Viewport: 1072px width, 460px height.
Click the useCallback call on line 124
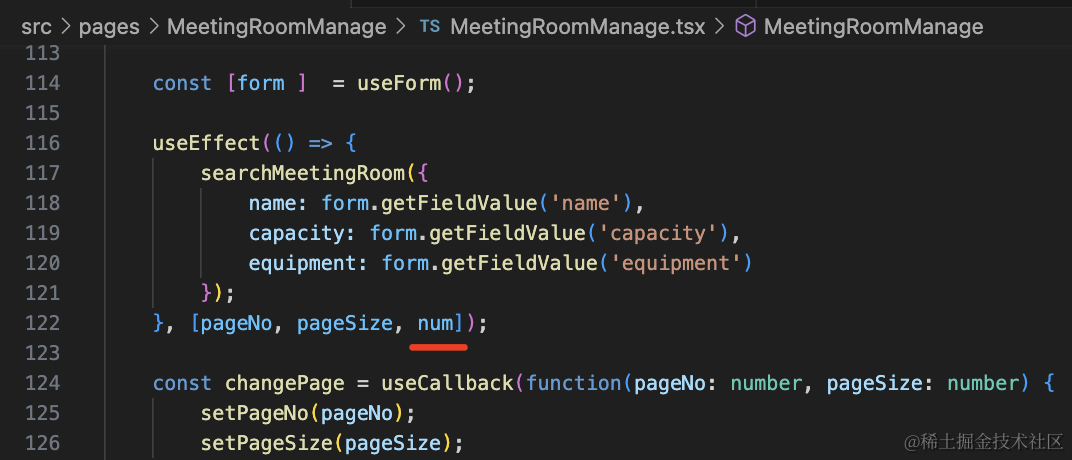click(x=448, y=383)
